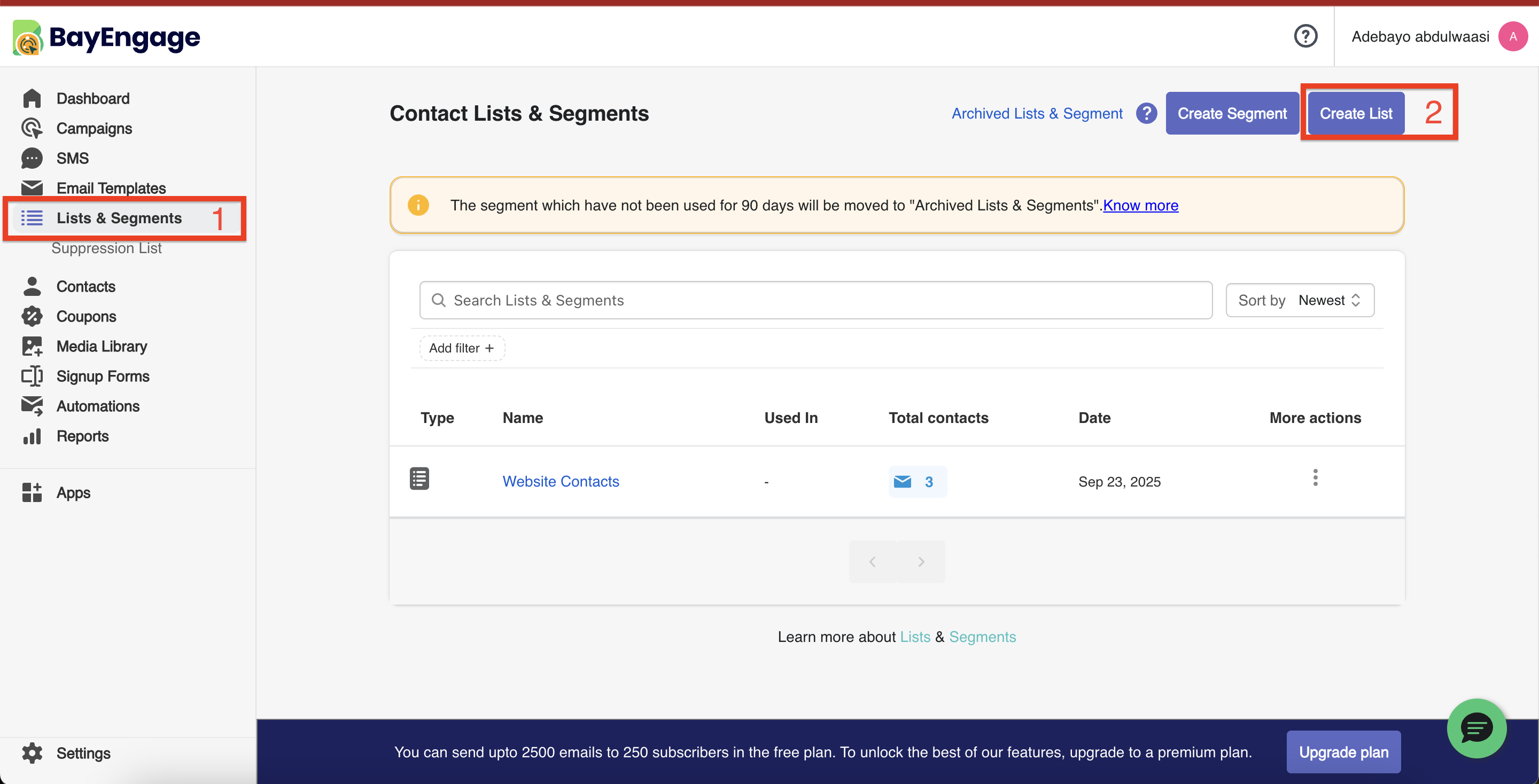Click the Coupons sidebar icon

tap(32, 317)
